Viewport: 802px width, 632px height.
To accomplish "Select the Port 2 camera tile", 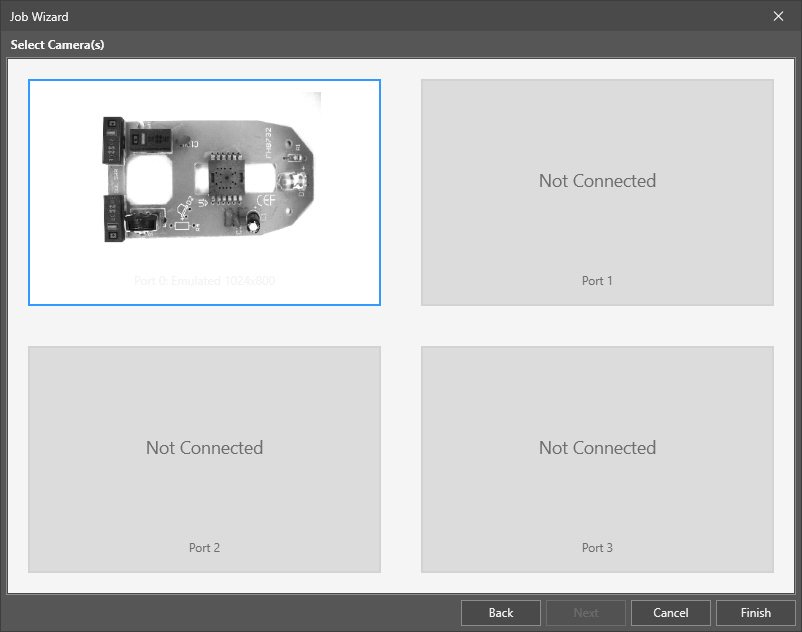I will [204, 500].
